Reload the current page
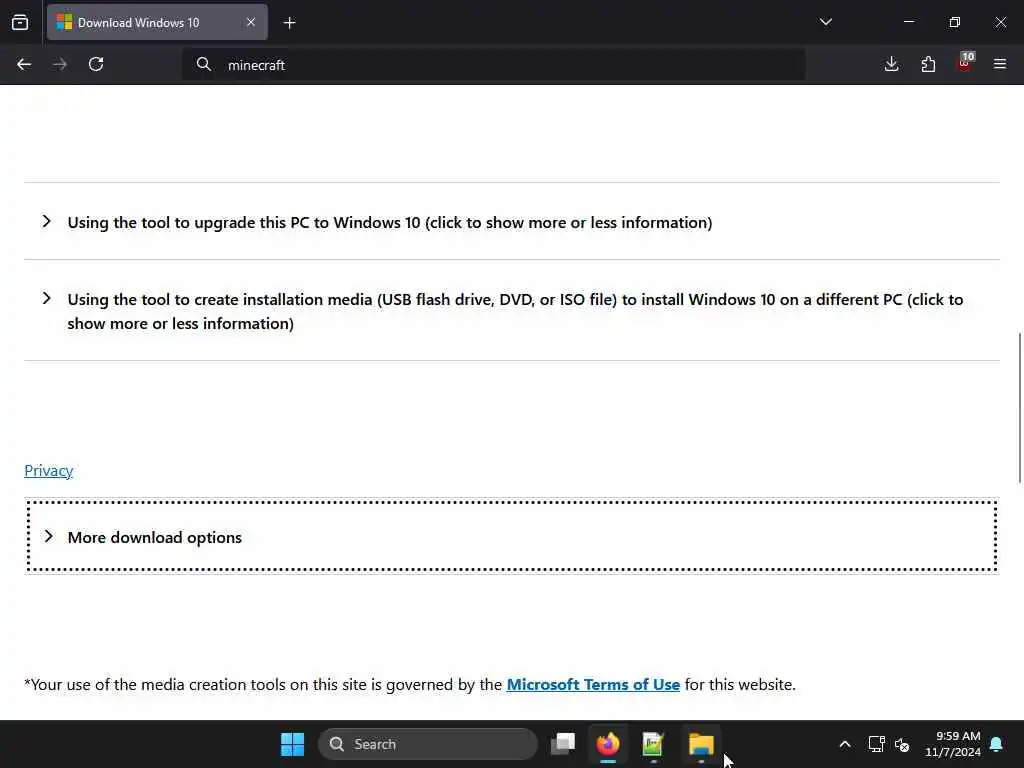Screen dimensions: 1024x768 coord(96,64)
